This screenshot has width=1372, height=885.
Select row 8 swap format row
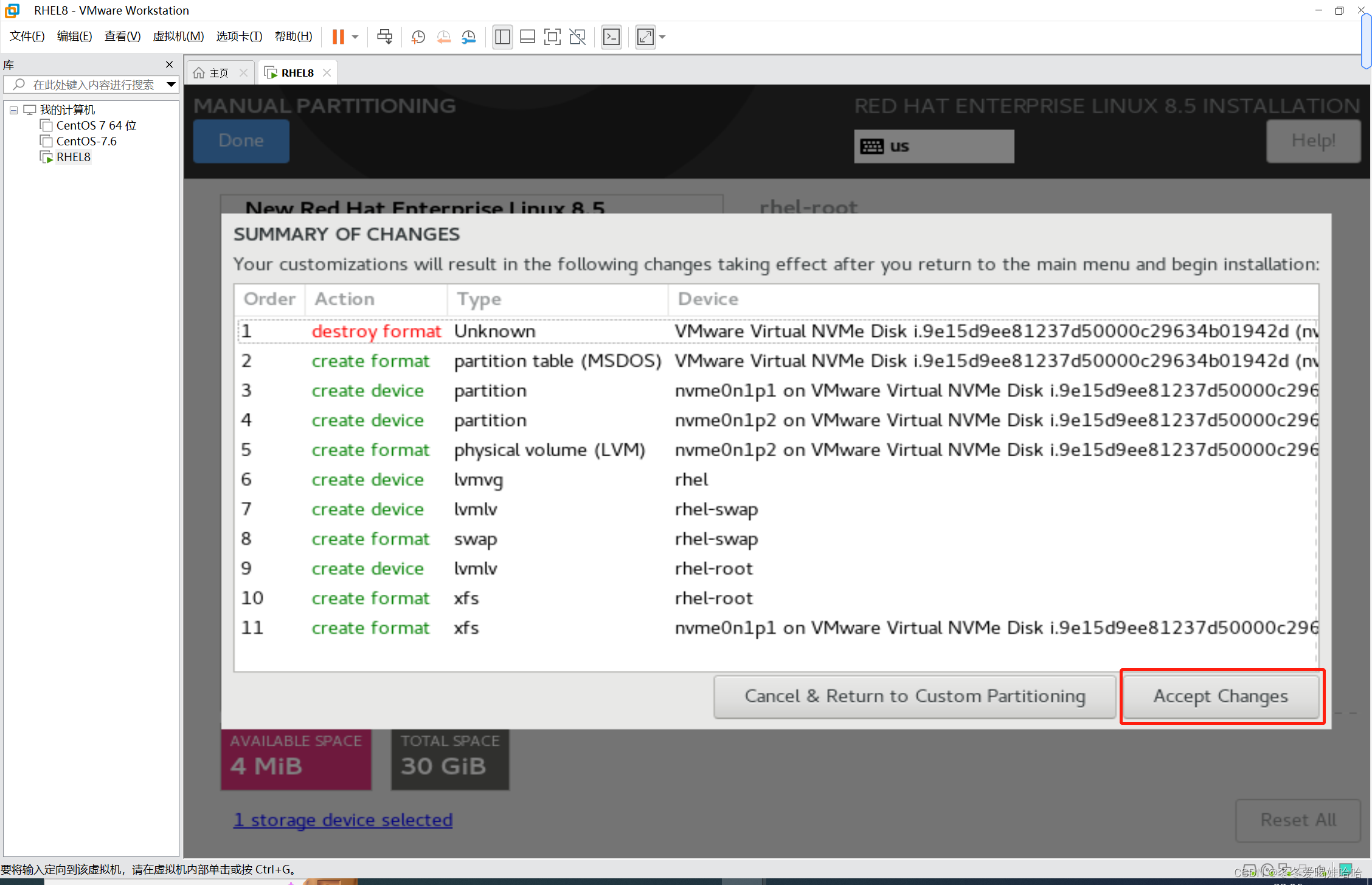pyautogui.click(x=777, y=539)
